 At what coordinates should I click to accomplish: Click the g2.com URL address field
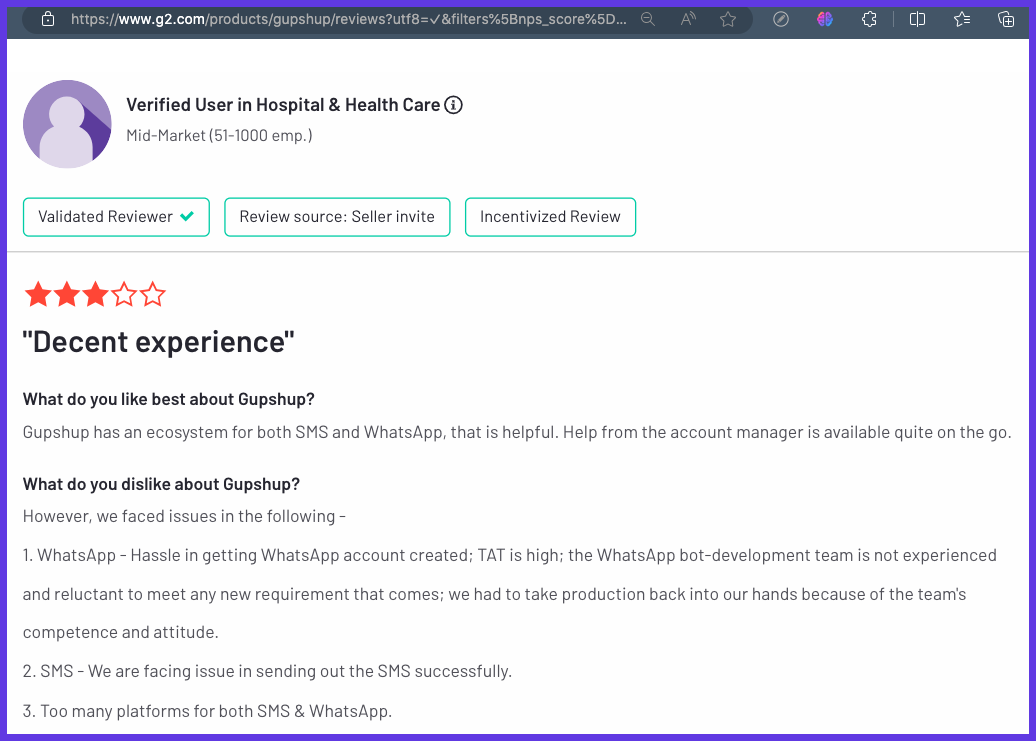[x=348, y=19]
